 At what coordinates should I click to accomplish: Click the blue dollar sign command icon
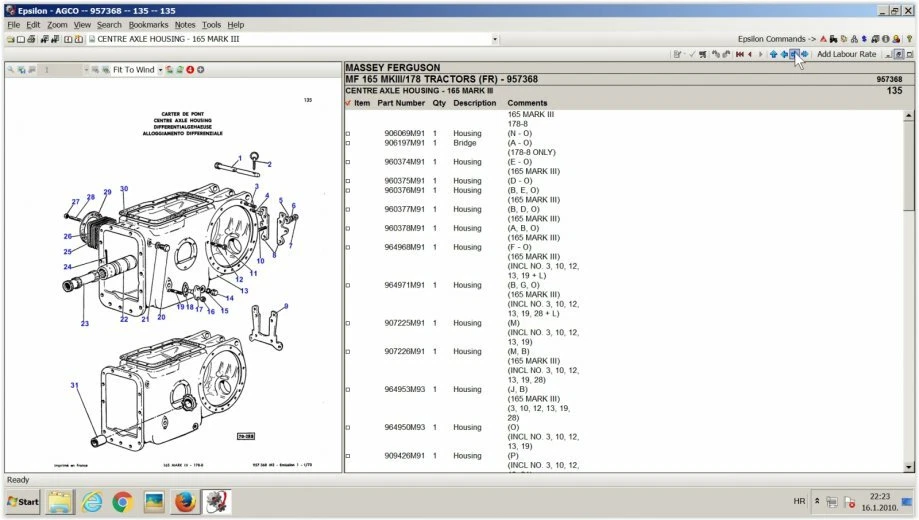(864, 39)
